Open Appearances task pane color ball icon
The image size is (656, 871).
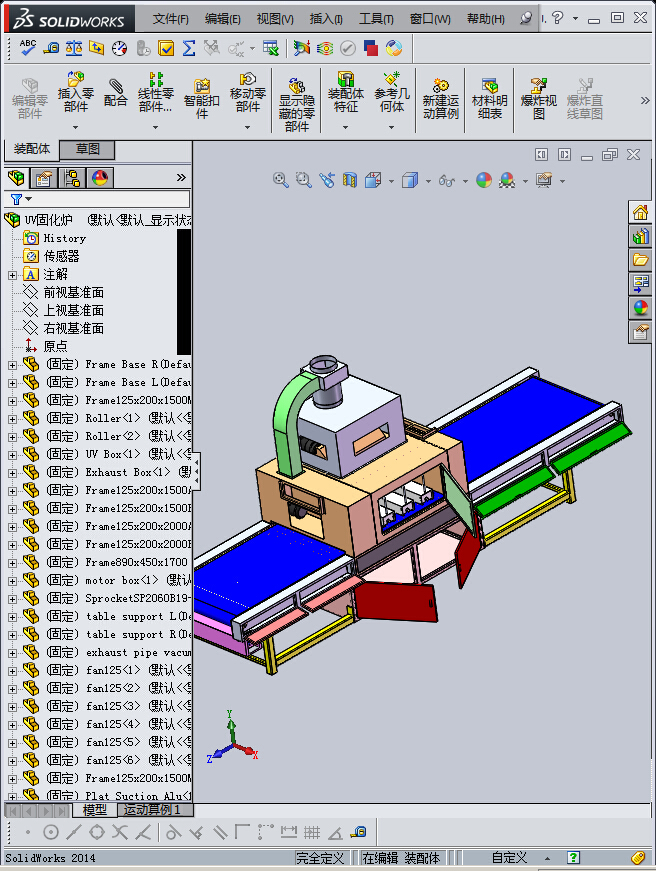pyautogui.click(x=640, y=308)
